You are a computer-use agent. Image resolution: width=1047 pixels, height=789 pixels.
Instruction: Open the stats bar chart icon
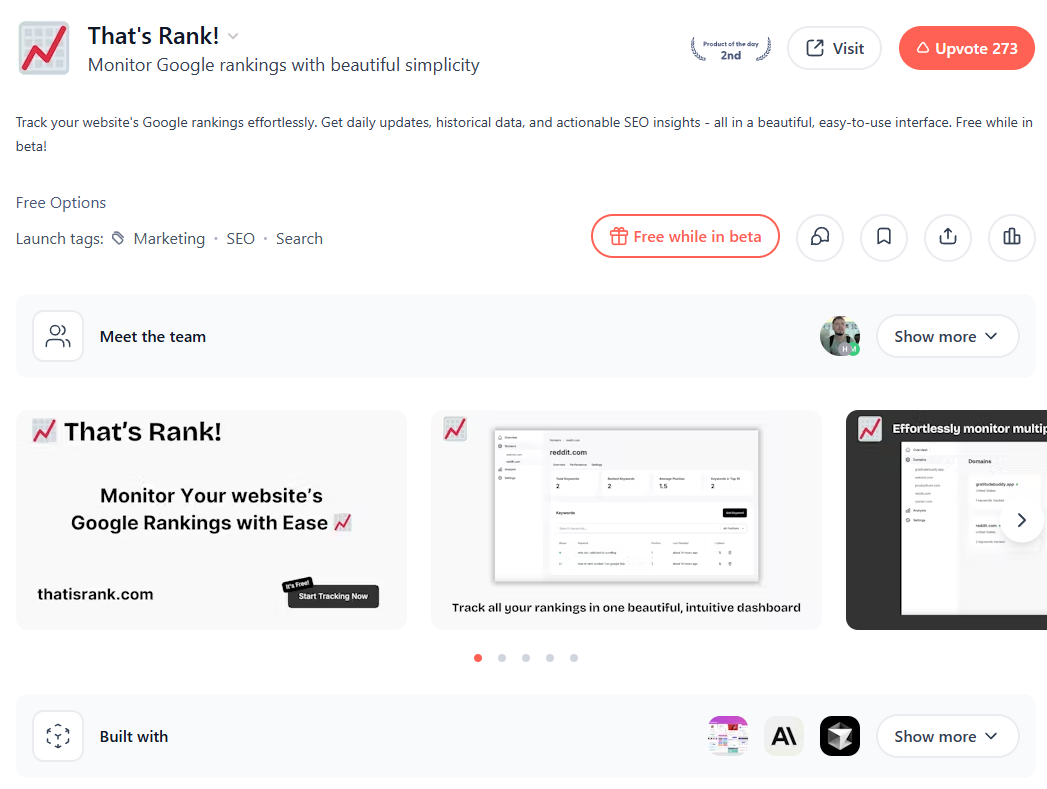[1012, 237]
